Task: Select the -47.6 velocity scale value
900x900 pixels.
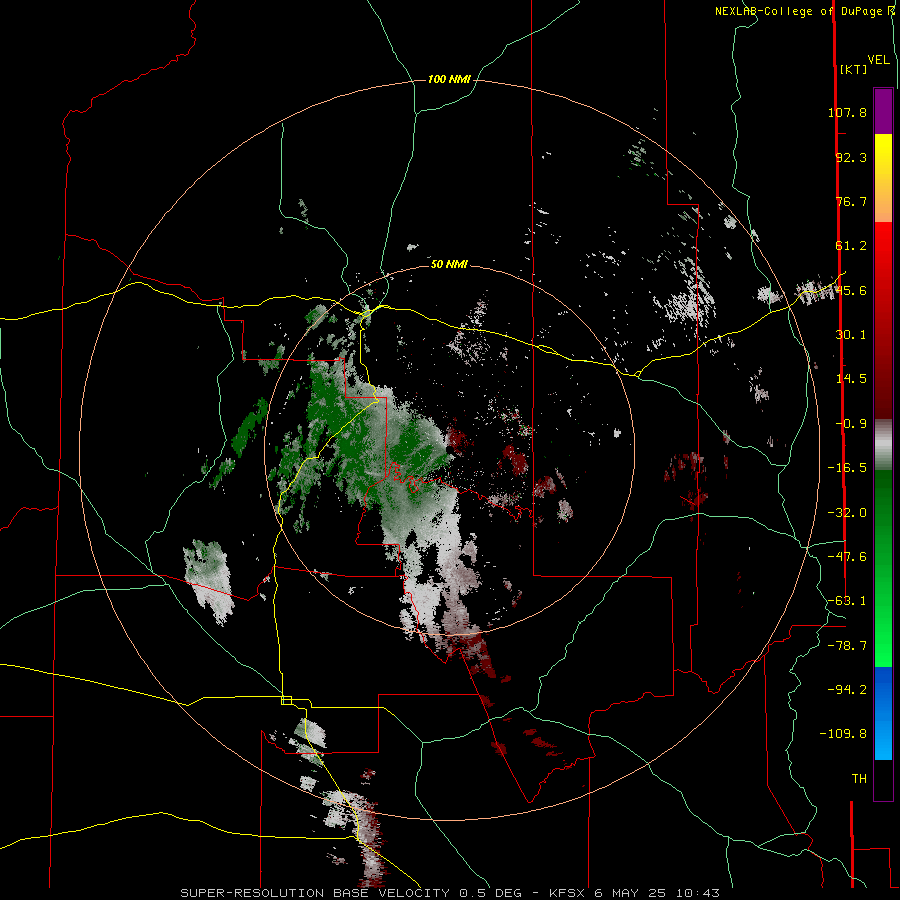Action: (847, 557)
